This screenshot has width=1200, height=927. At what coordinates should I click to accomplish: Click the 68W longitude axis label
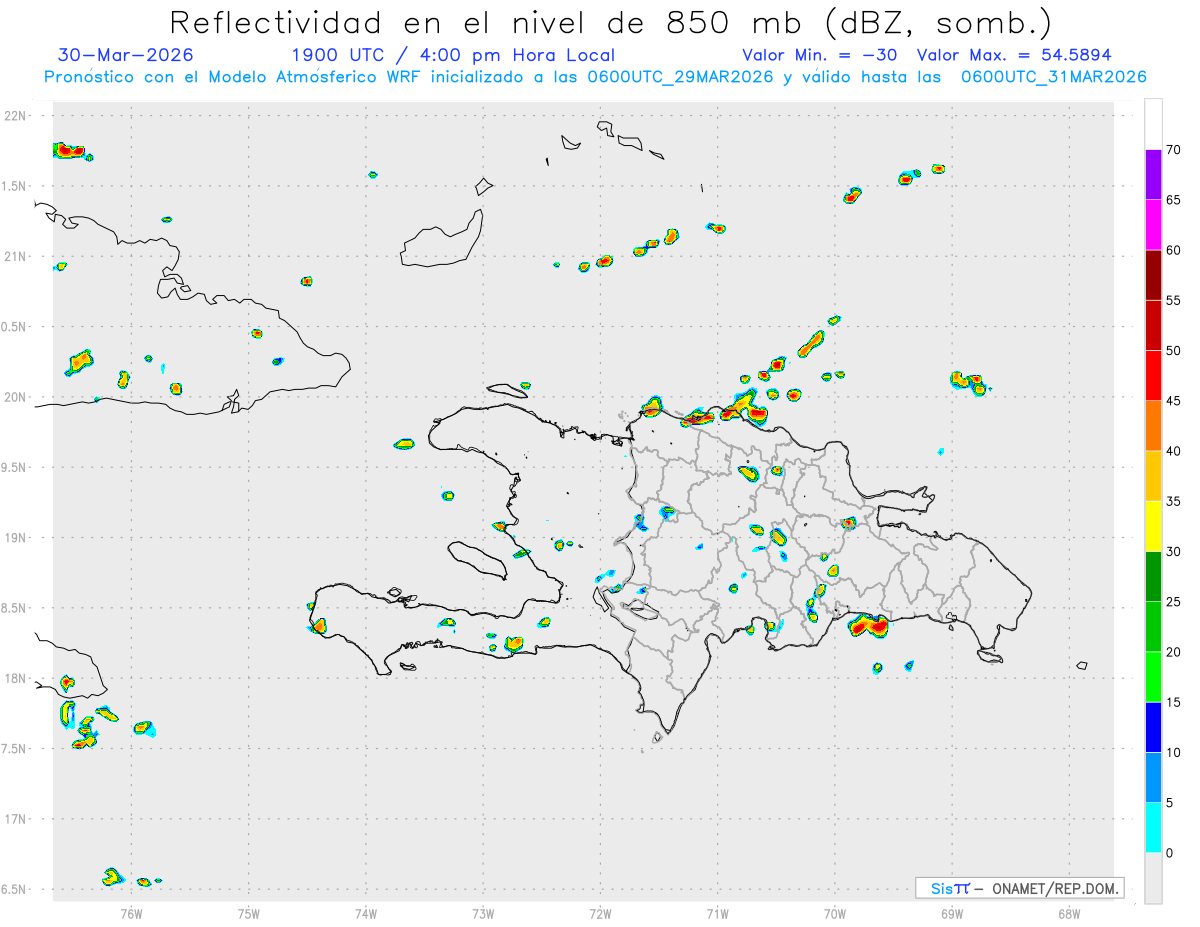coord(1069,913)
